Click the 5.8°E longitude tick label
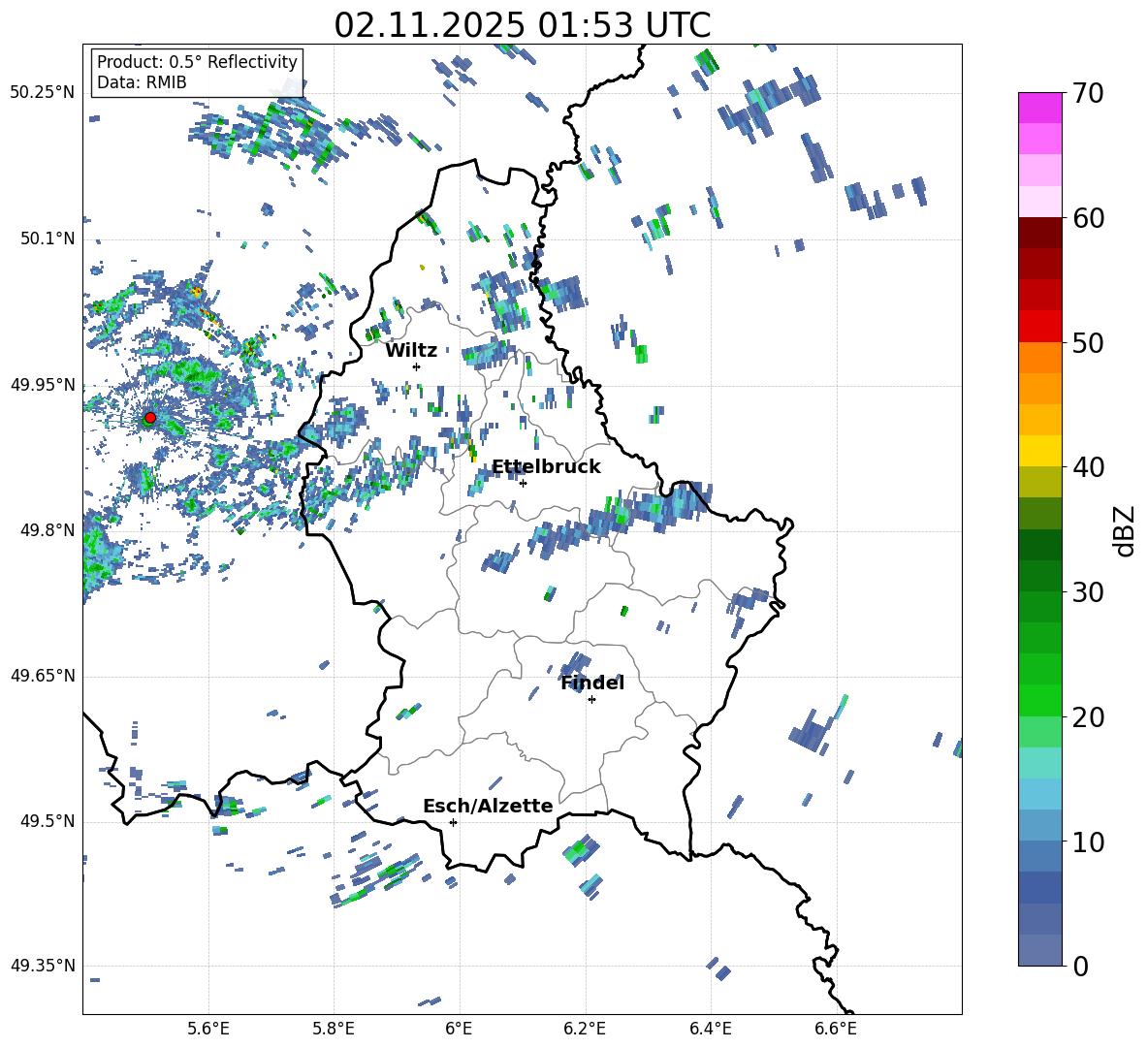 point(334,1029)
